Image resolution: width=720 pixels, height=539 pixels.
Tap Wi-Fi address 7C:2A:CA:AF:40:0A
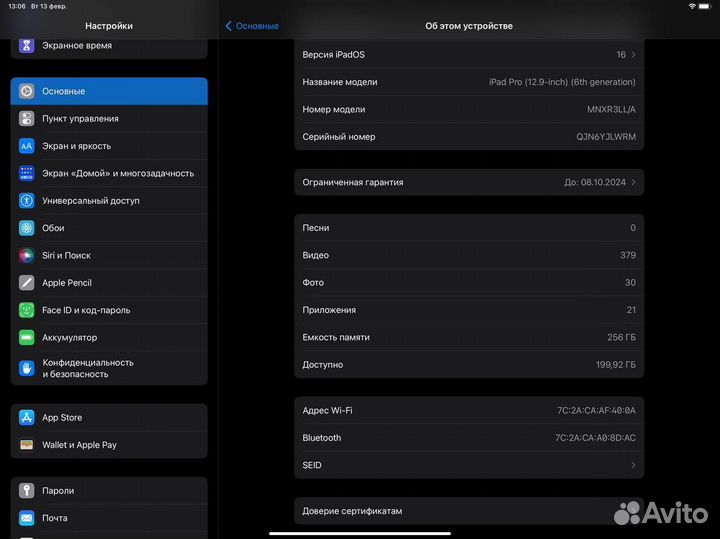[596, 410]
